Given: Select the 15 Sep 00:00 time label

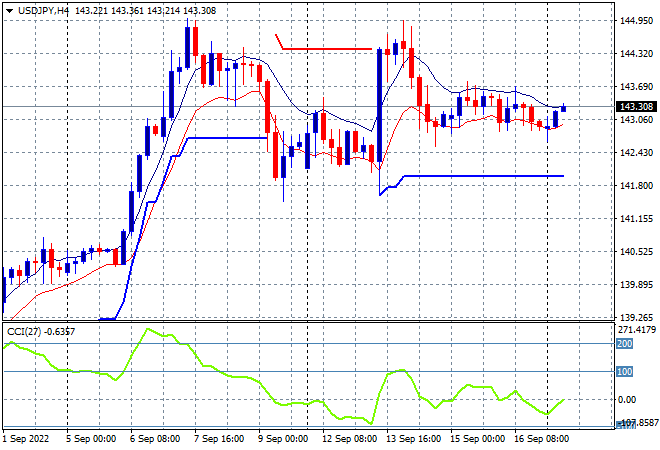Looking at the screenshot, I should point(477,439).
